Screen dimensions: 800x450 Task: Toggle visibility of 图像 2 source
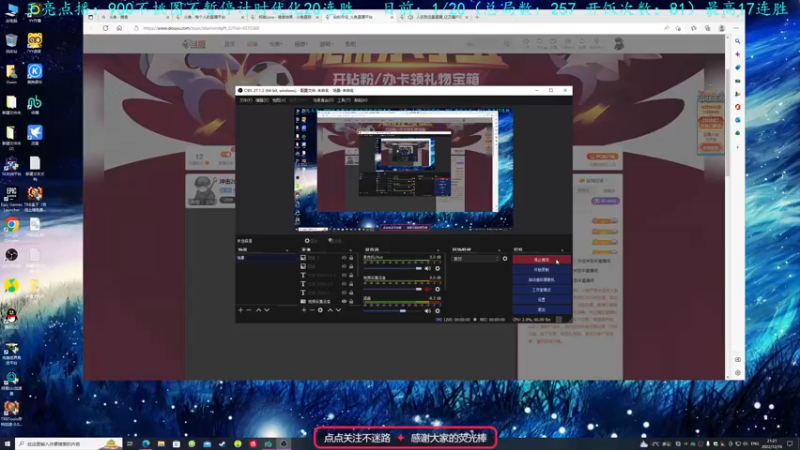(344, 258)
